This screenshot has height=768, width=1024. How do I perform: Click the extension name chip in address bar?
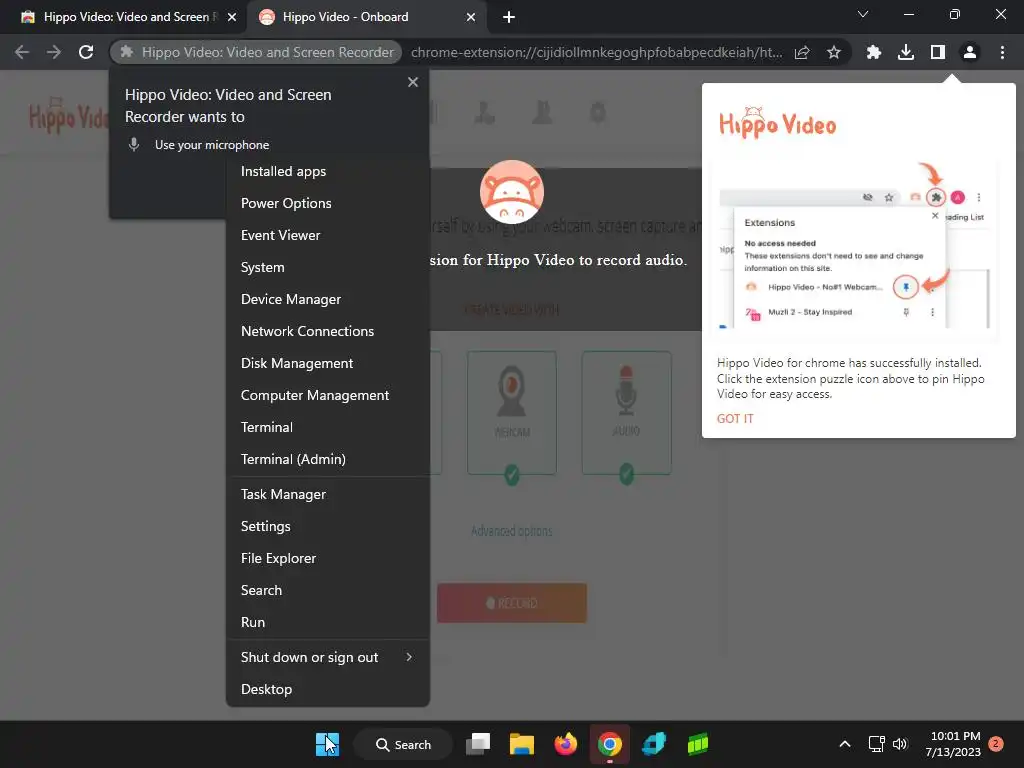[x=256, y=52]
